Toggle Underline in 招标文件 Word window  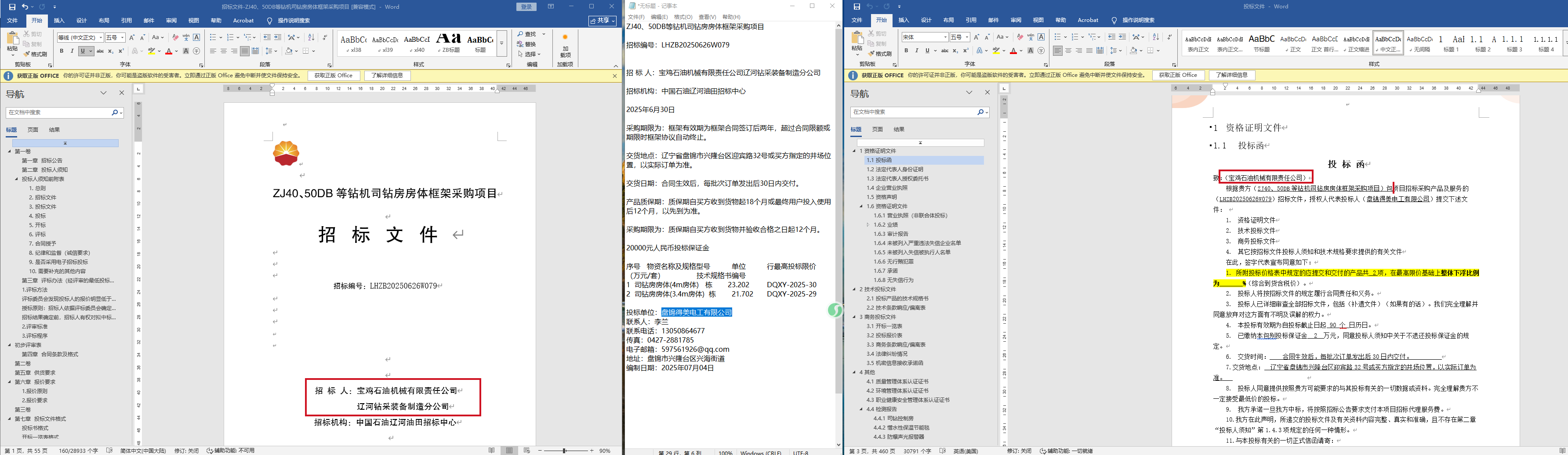pyautogui.click(x=83, y=51)
